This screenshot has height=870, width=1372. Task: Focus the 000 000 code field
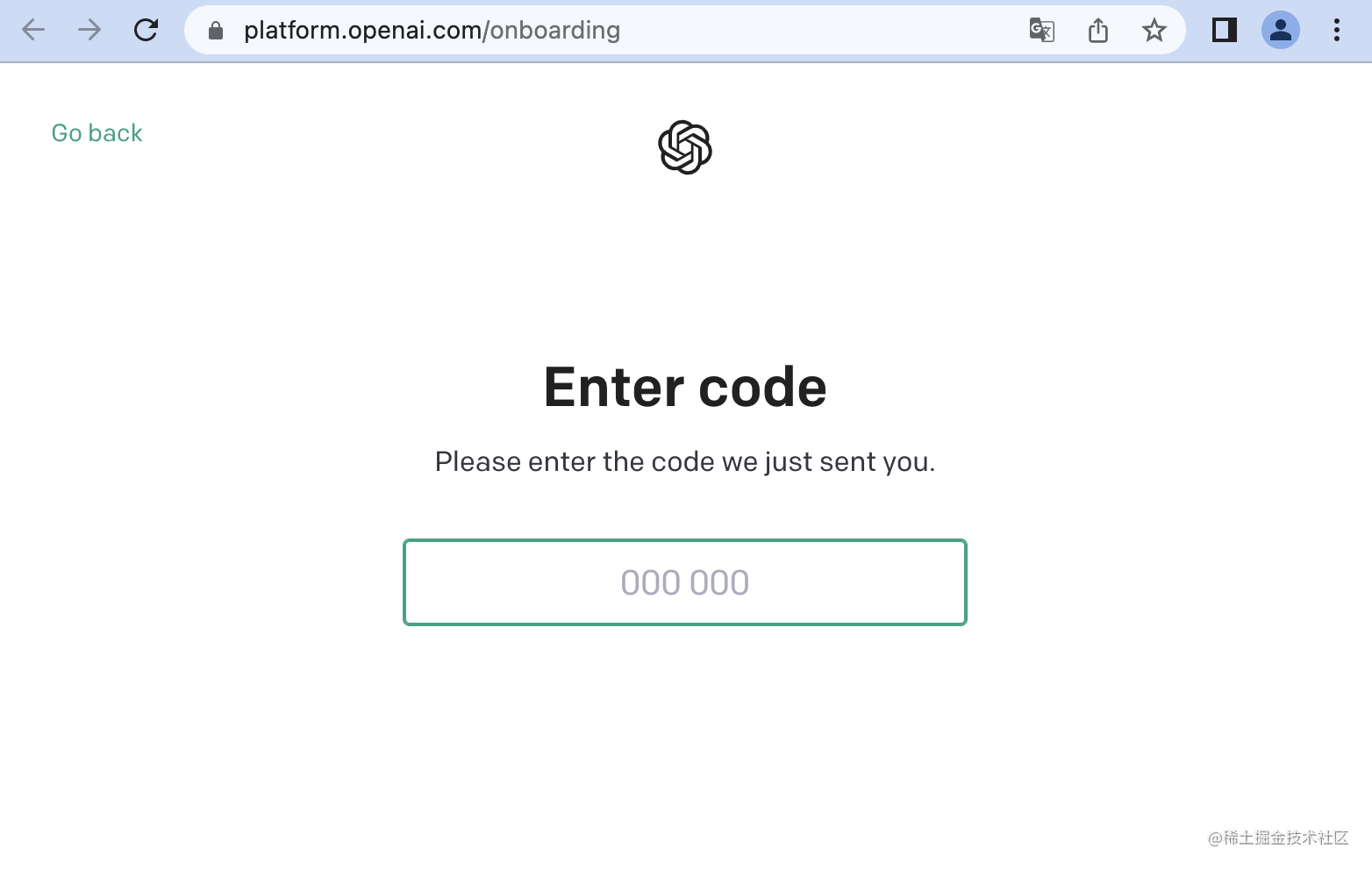click(685, 582)
